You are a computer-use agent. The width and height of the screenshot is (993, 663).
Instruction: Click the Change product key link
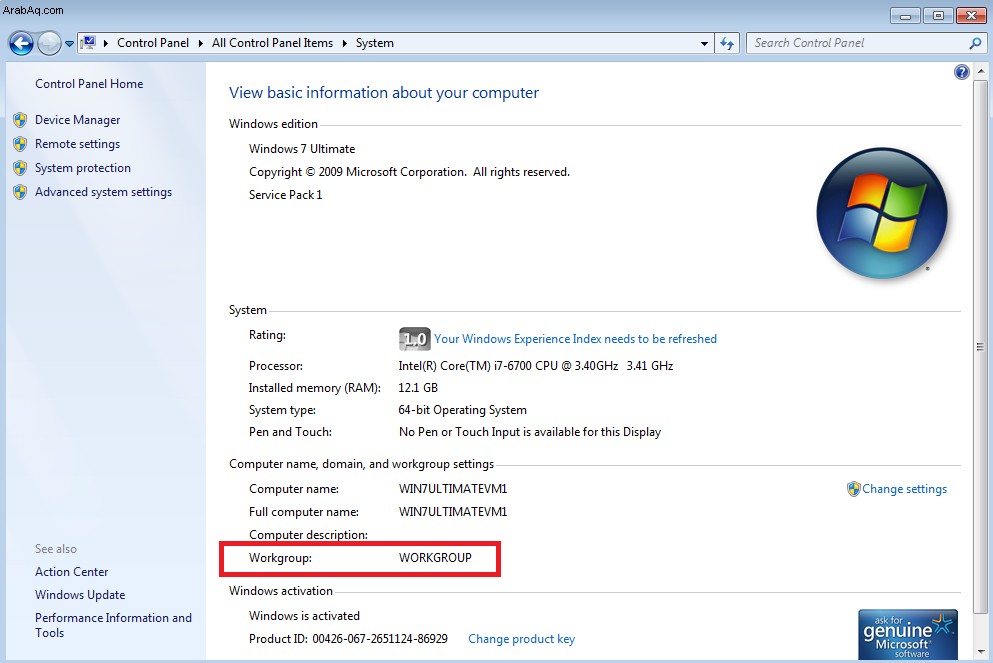522,639
